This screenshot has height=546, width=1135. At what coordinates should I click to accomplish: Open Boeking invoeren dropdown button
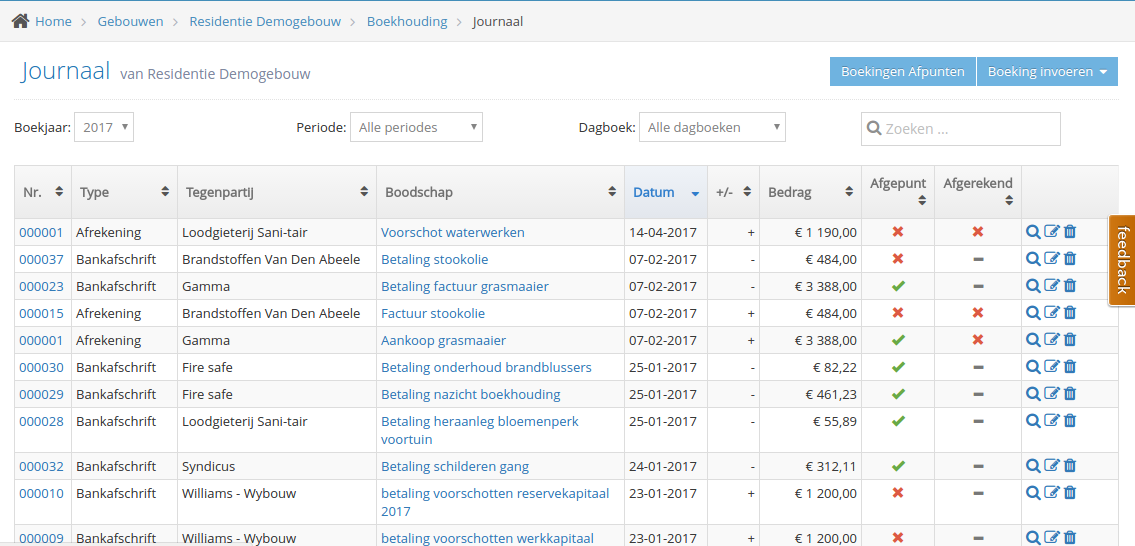coord(1047,72)
